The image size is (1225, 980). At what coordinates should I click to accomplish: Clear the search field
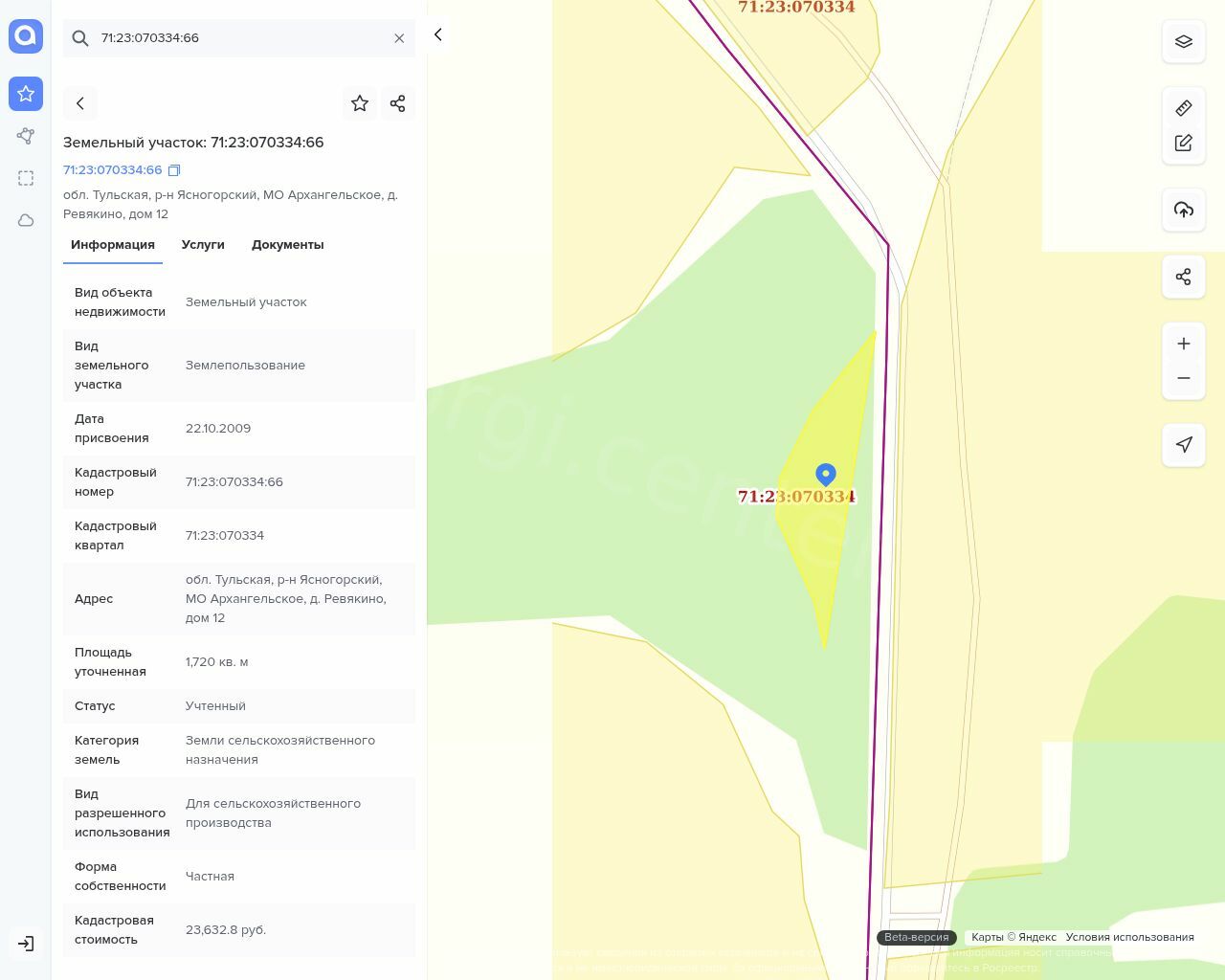pyautogui.click(x=399, y=38)
